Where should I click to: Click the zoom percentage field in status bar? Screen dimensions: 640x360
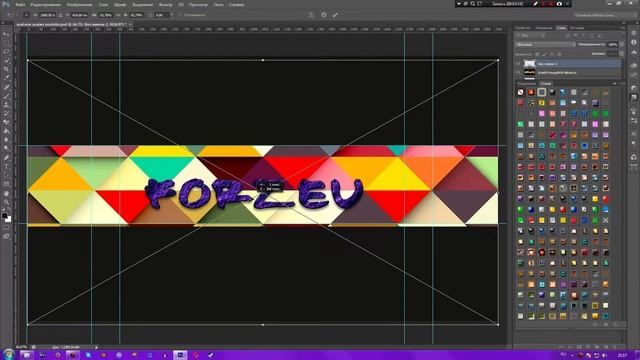(x=21, y=347)
